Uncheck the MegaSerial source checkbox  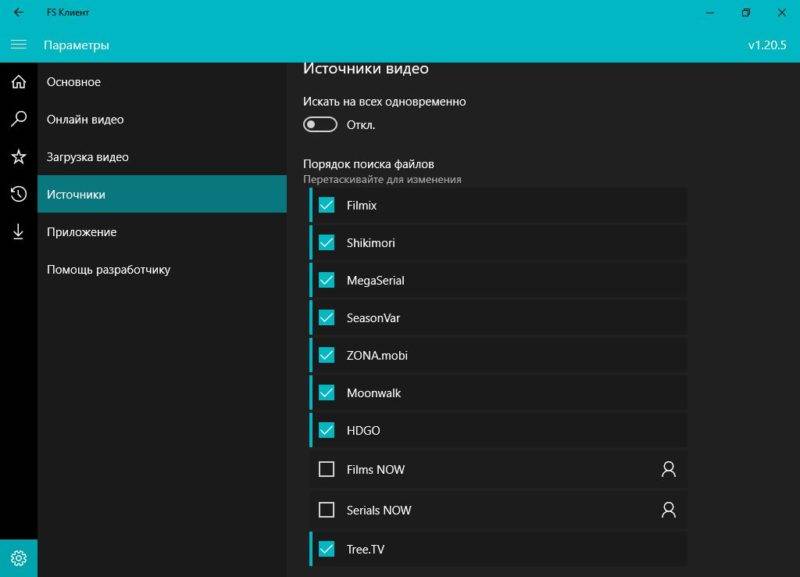coord(327,280)
